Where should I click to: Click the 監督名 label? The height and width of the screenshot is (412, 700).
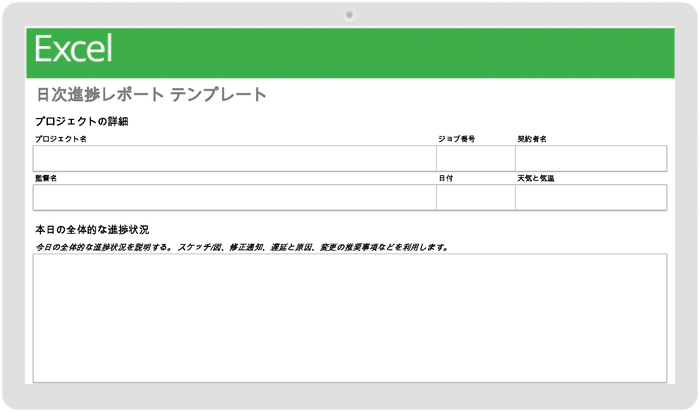pos(46,178)
